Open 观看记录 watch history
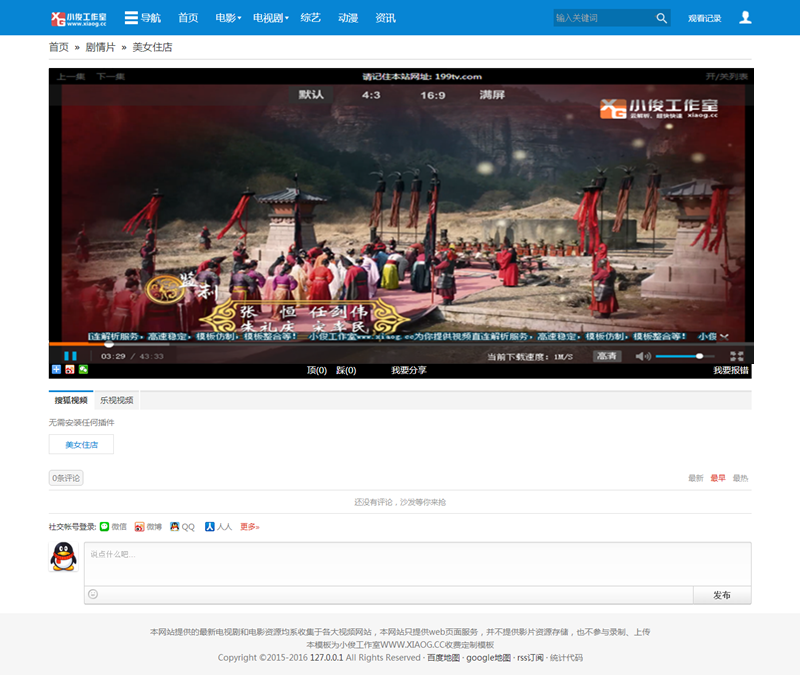The image size is (800, 675). pyautogui.click(x=705, y=18)
